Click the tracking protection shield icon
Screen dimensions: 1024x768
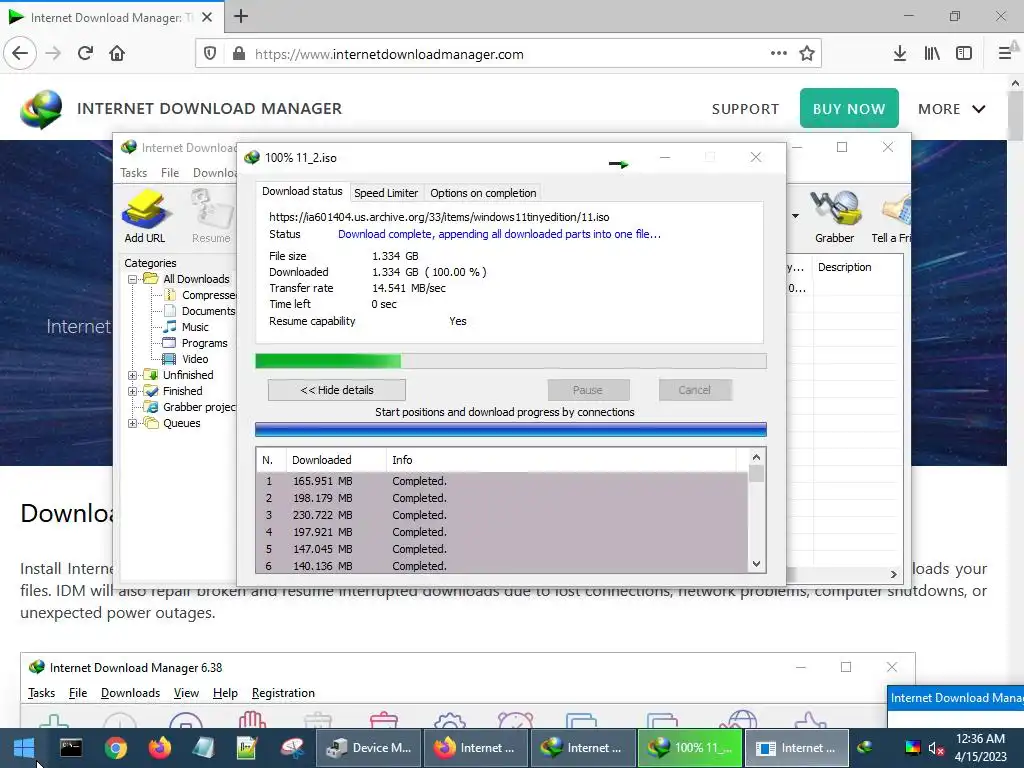tap(210, 54)
